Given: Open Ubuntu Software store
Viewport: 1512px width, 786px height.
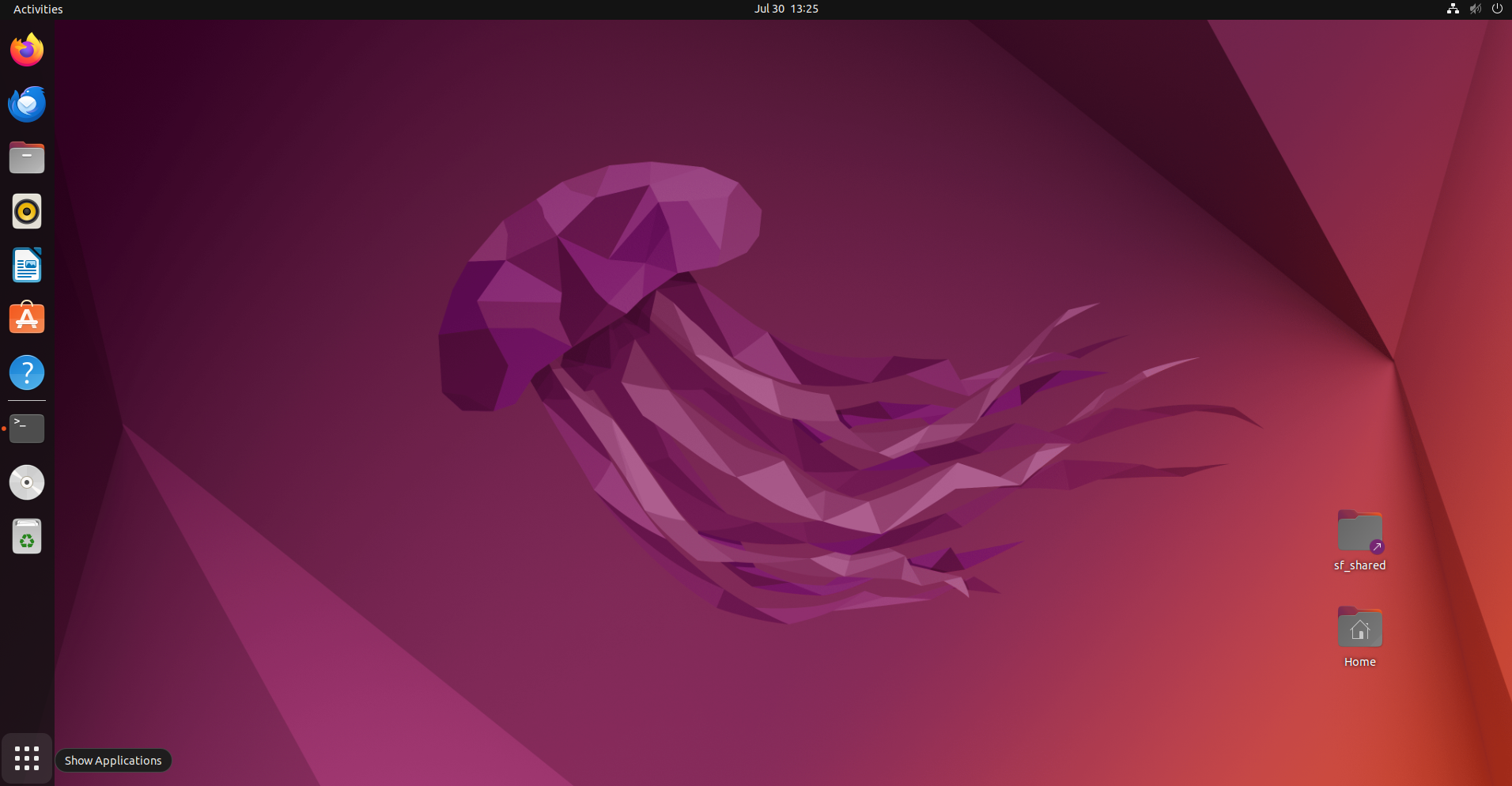Looking at the screenshot, I should [x=27, y=318].
